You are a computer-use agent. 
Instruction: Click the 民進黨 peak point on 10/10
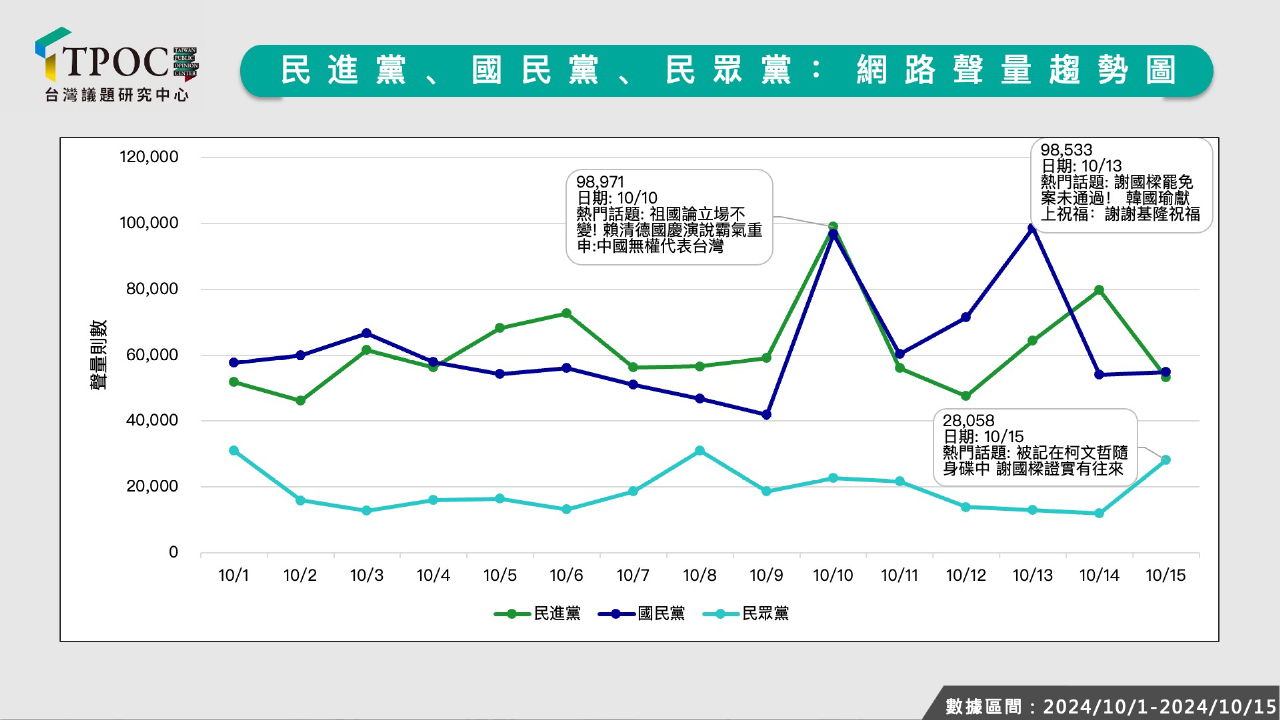point(833,227)
